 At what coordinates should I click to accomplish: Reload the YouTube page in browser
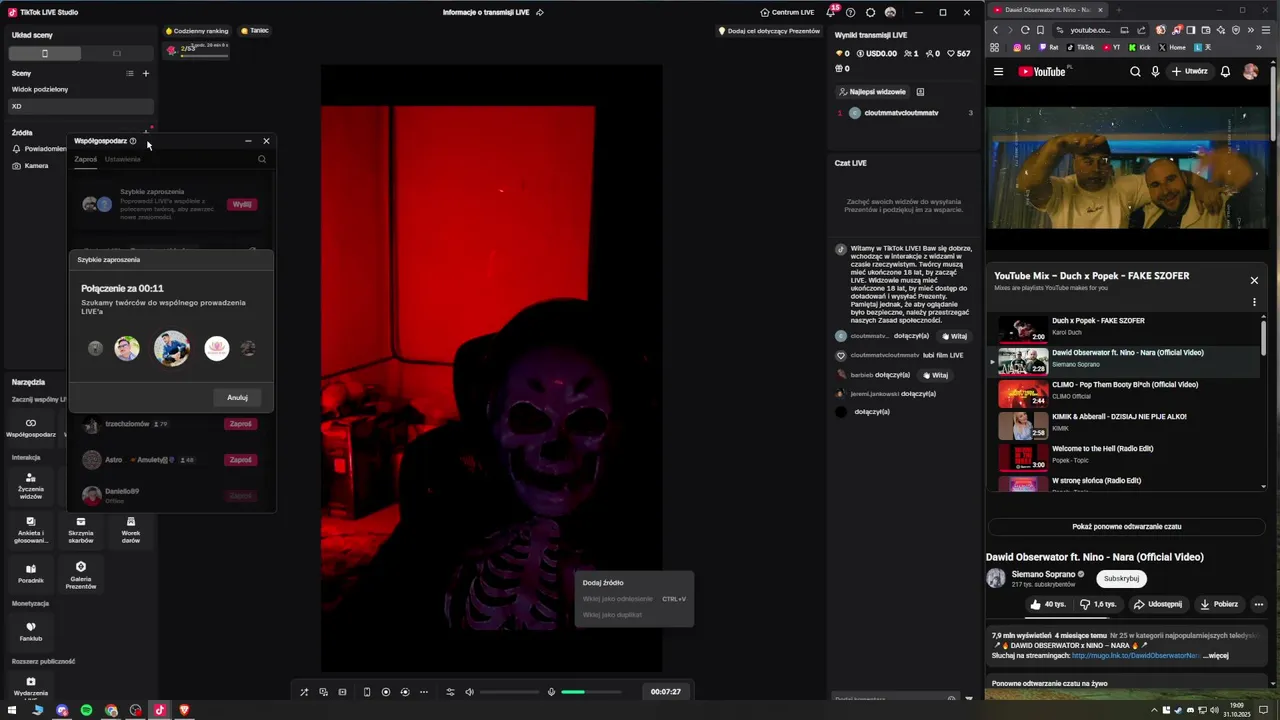[1025, 30]
